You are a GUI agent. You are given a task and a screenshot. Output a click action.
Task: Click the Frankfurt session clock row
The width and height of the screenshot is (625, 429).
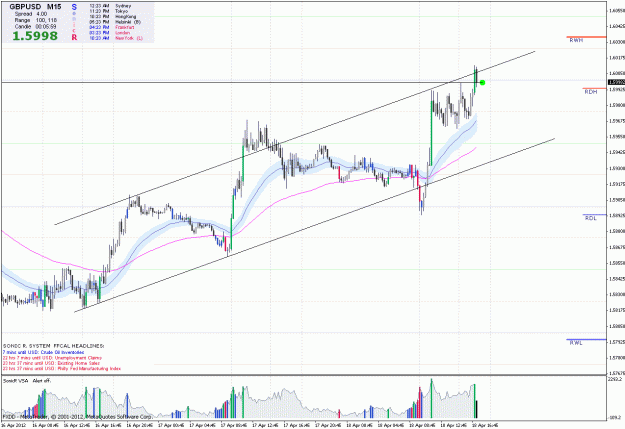pyautogui.click(x=112, y=27)
